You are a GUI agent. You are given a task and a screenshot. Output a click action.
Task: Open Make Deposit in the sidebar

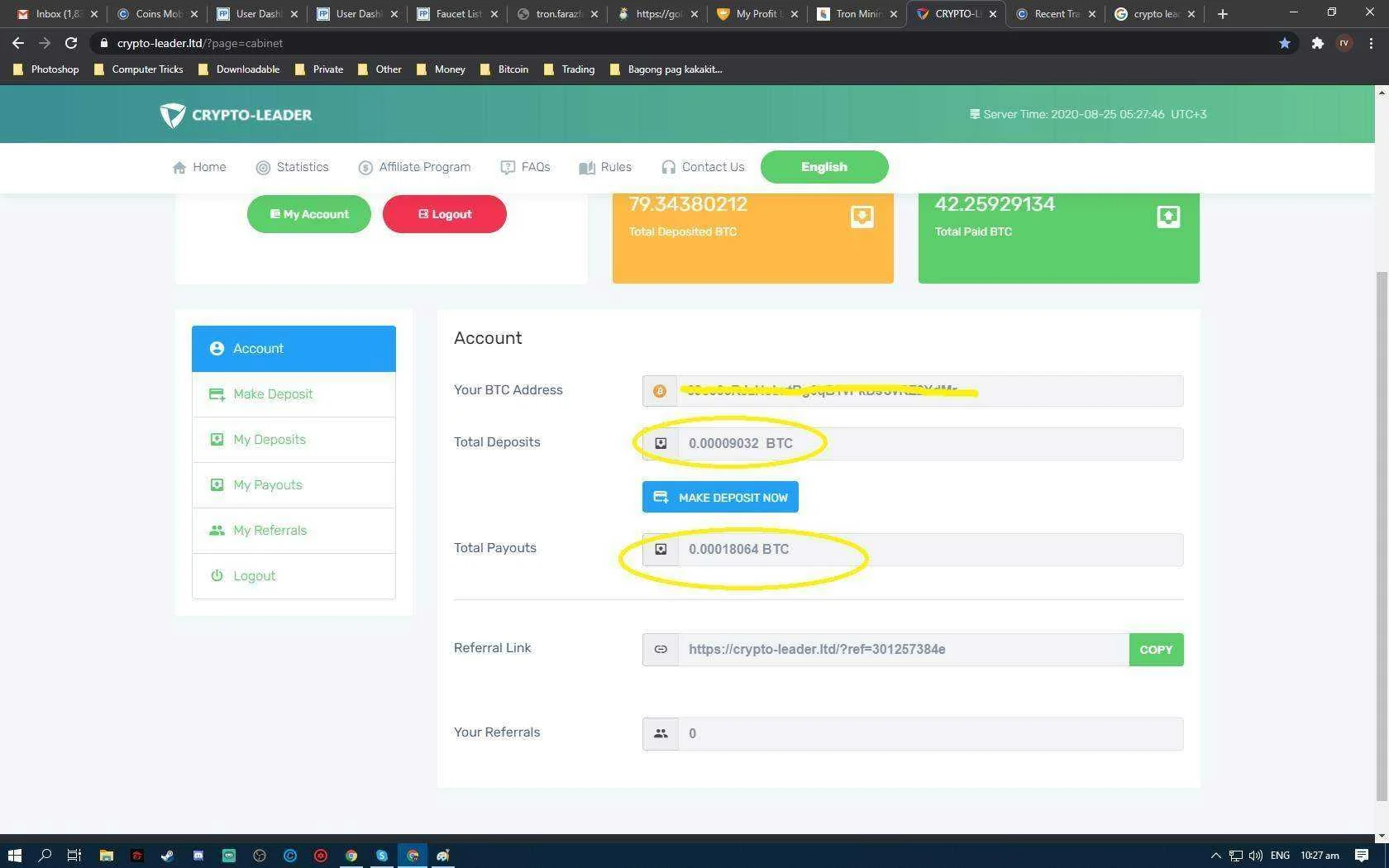294,394
